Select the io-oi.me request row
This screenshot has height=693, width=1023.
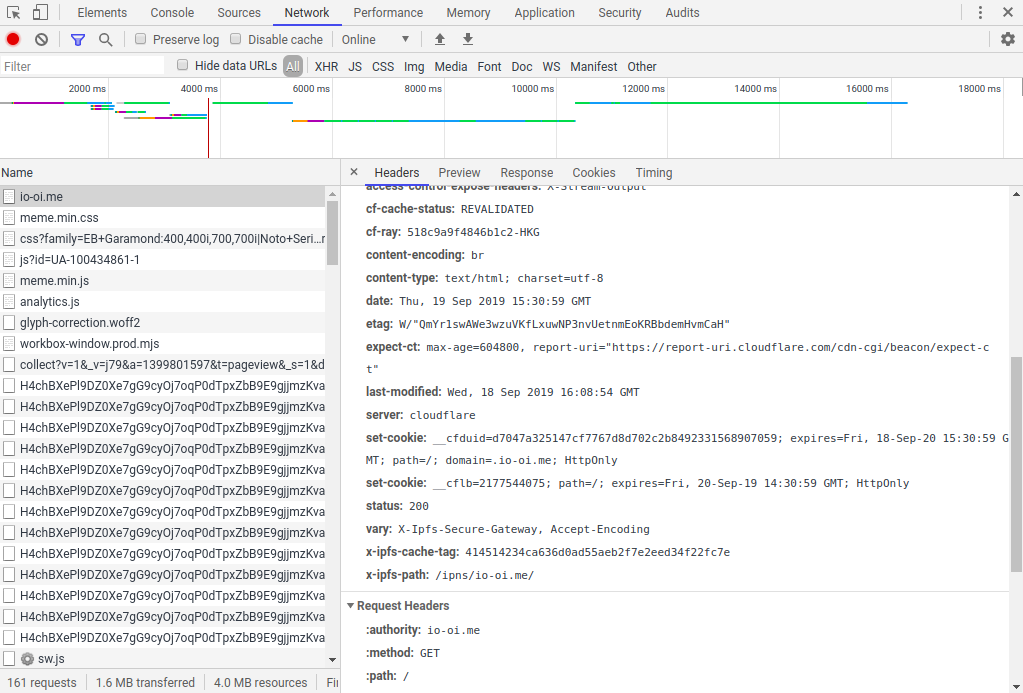(162, 196)
